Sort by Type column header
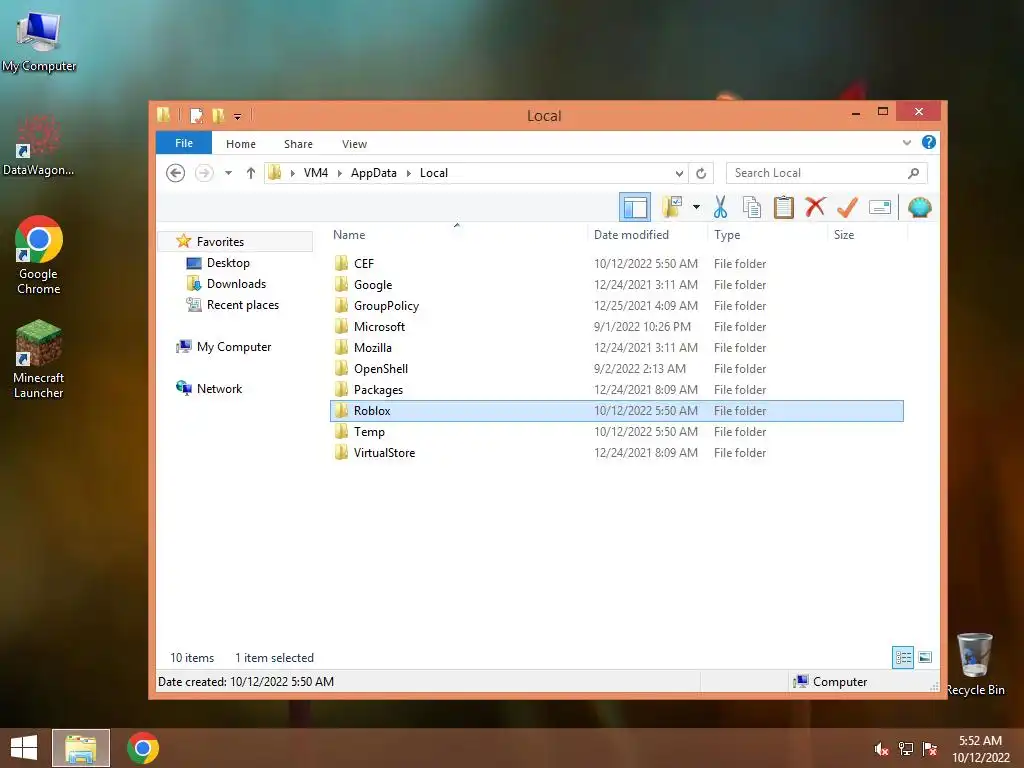Screen dimensions: 1024x768 tap(727, 235)
